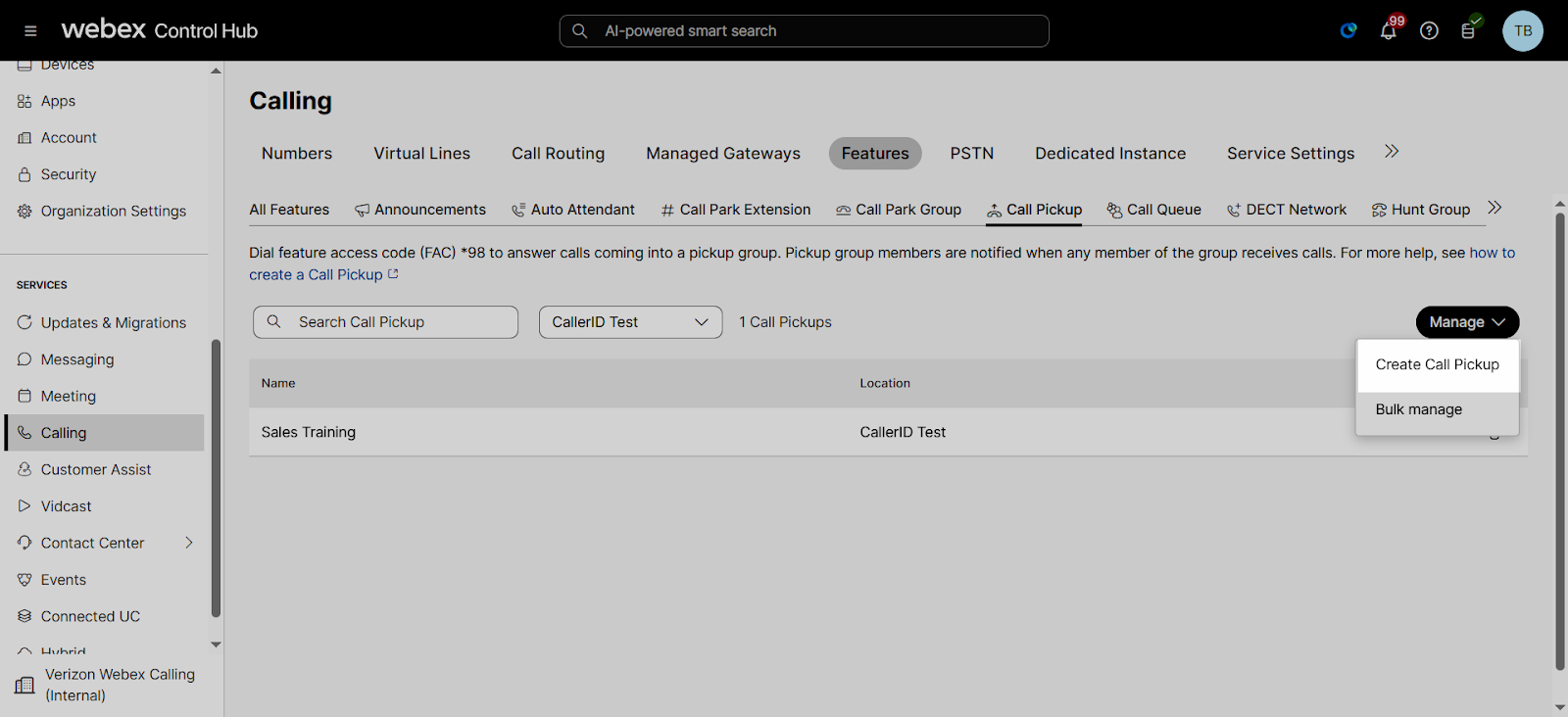Click the Call Queue sub-tab icon
The image size is (1568, 717).
click(x=1114, y=210)
